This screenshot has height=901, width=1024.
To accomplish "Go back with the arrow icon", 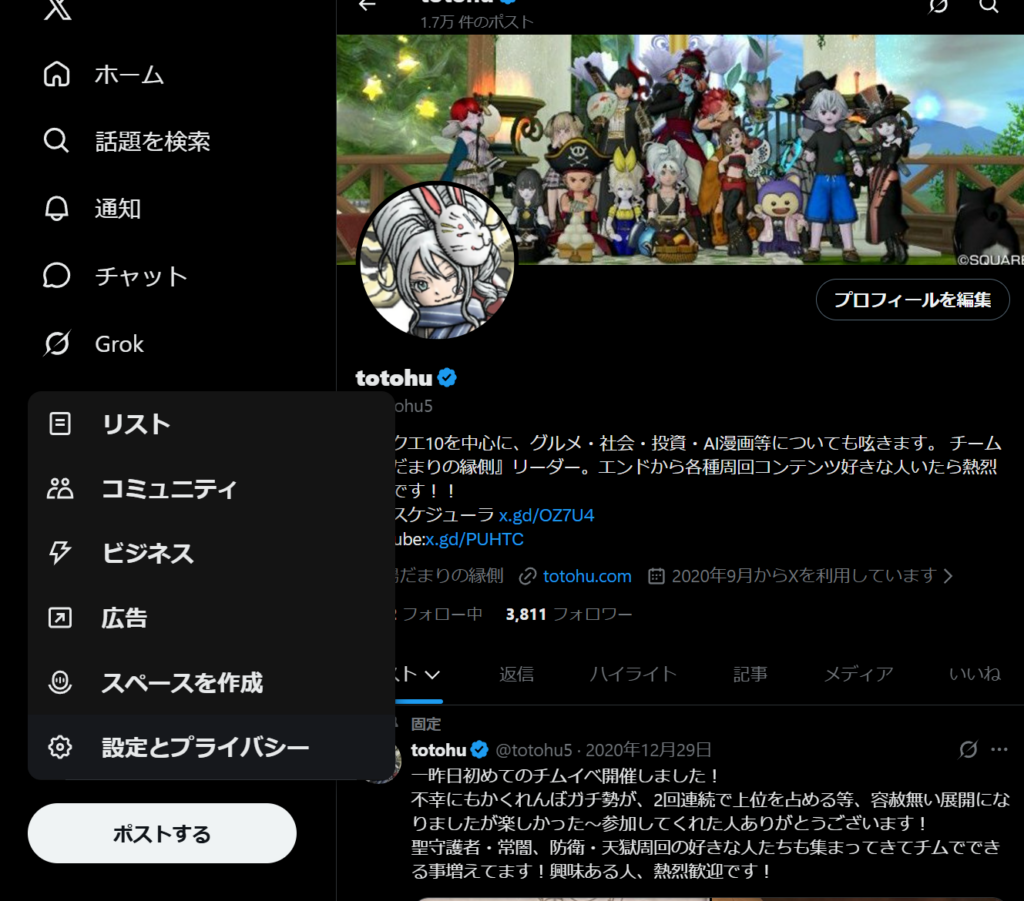I will tap(368, 5).
